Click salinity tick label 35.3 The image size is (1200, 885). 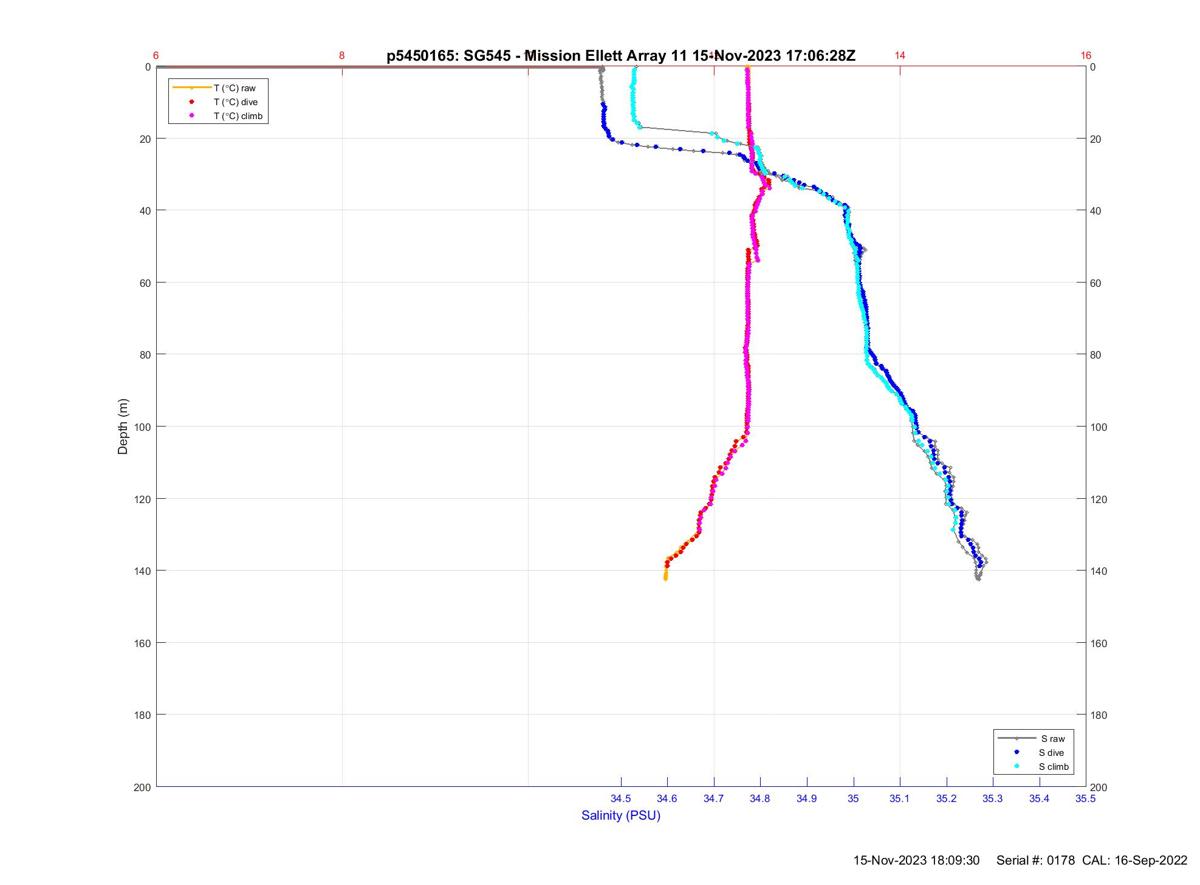(992, 798)
